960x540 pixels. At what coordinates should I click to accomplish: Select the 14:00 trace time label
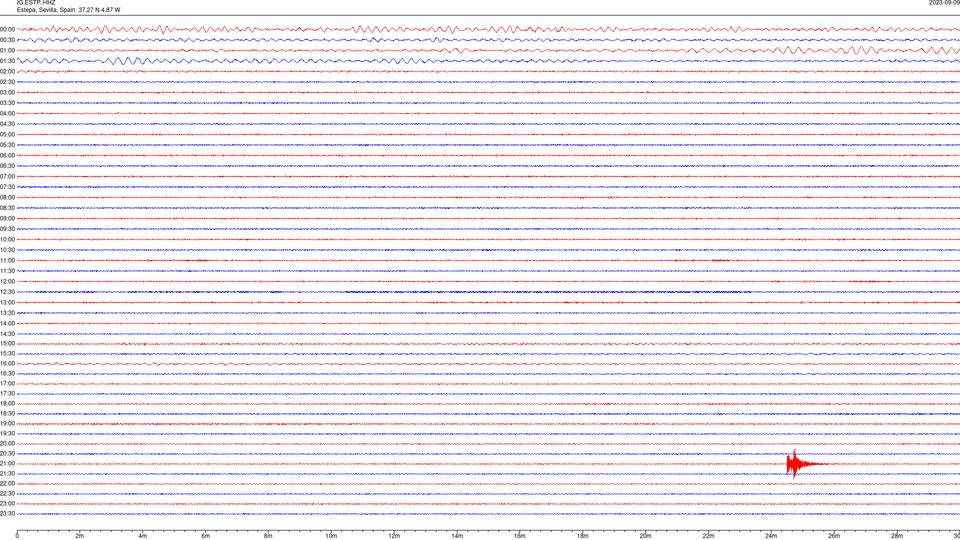pos(7,323)
